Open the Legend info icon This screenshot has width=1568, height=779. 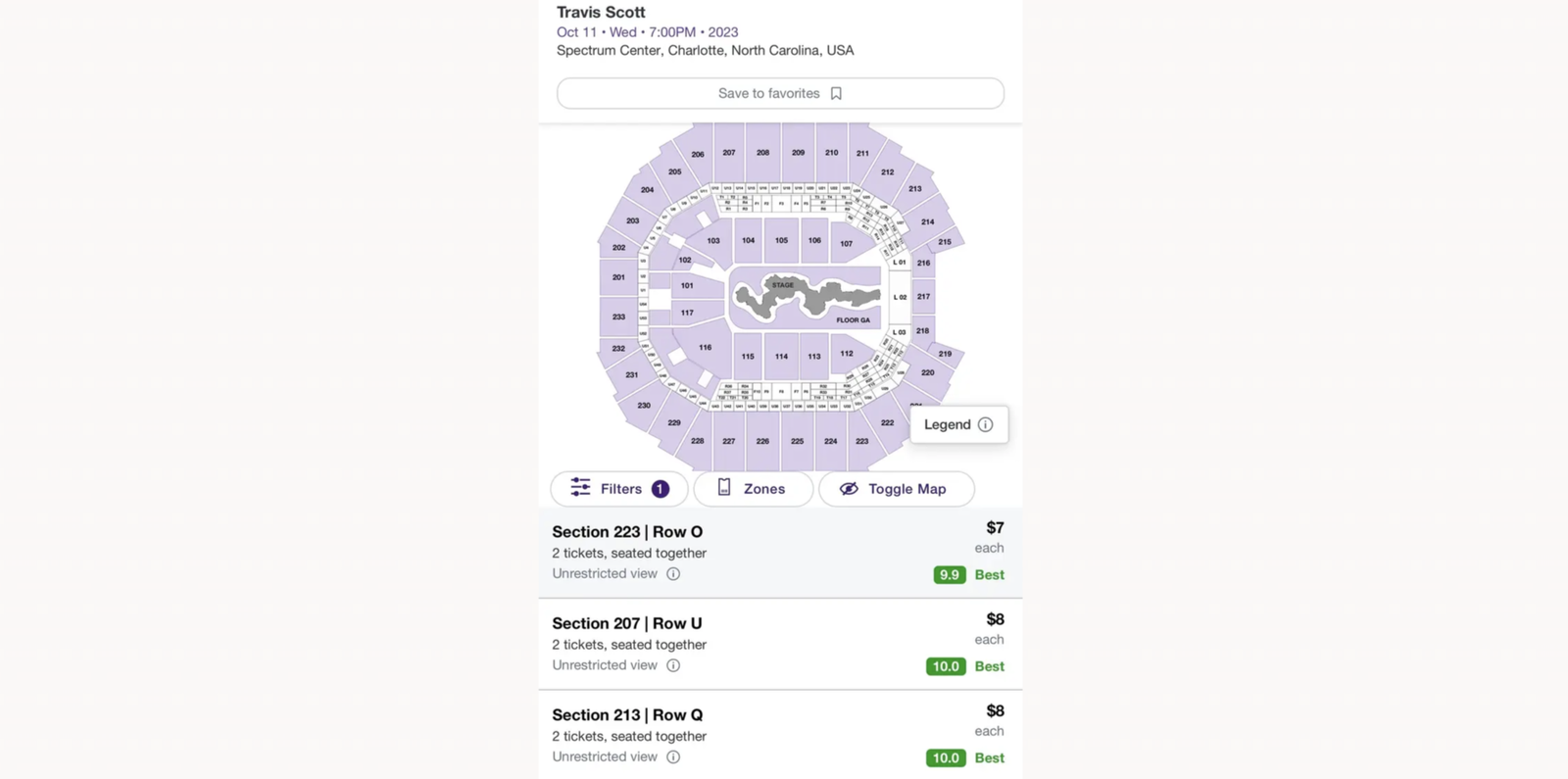point(985,424)
